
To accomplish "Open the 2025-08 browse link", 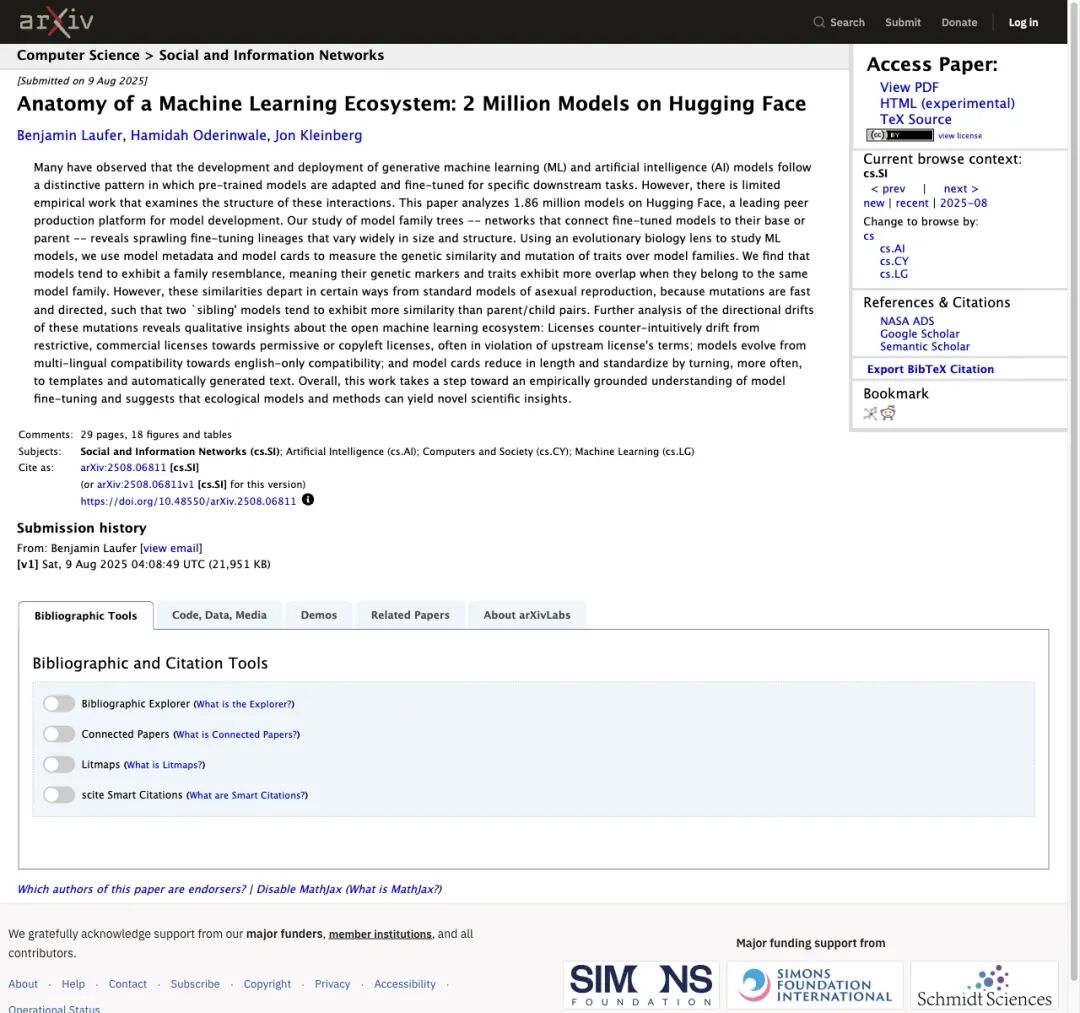I will 964,203.
